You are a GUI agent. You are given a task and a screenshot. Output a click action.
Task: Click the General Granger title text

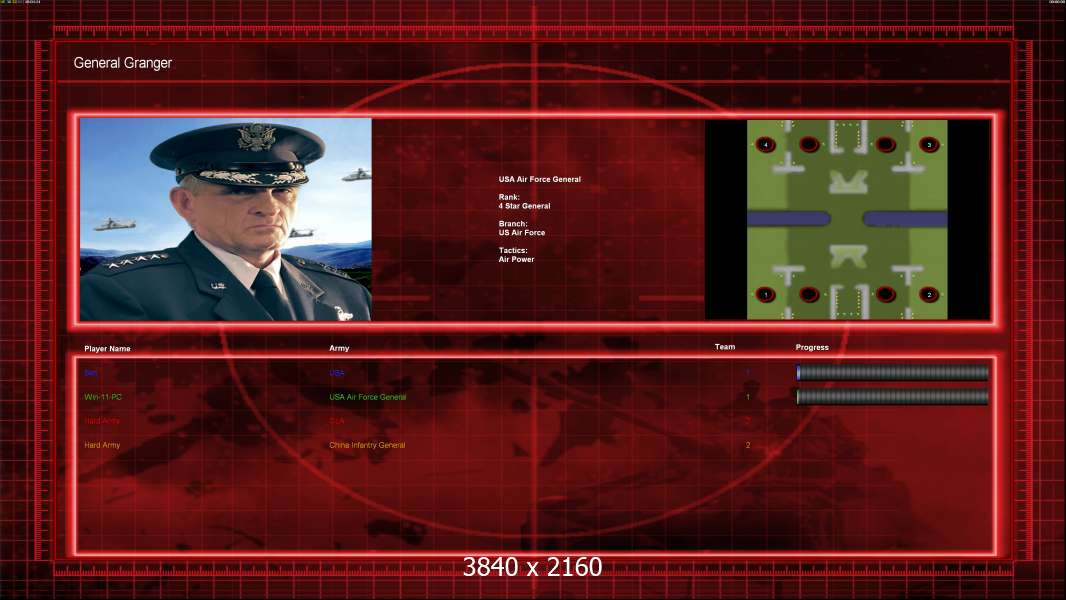(x=122, y=63)
